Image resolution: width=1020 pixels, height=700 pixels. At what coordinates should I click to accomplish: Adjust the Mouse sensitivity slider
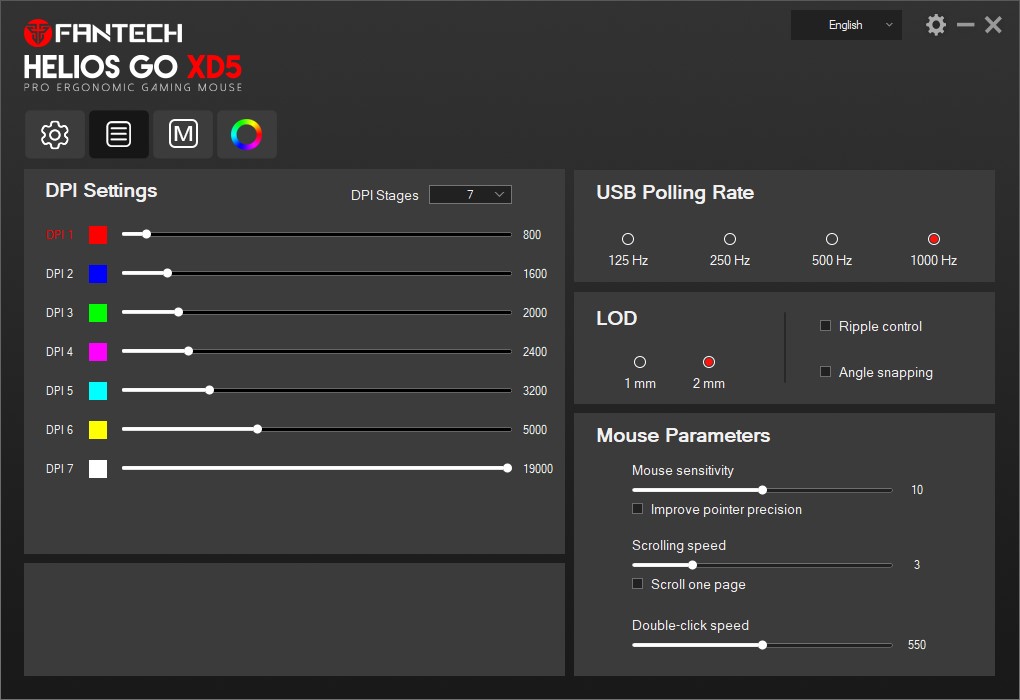762,490
